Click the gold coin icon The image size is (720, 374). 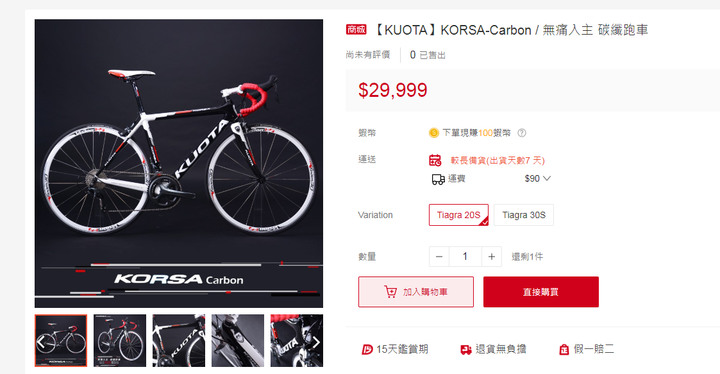(x=433, y=133)
